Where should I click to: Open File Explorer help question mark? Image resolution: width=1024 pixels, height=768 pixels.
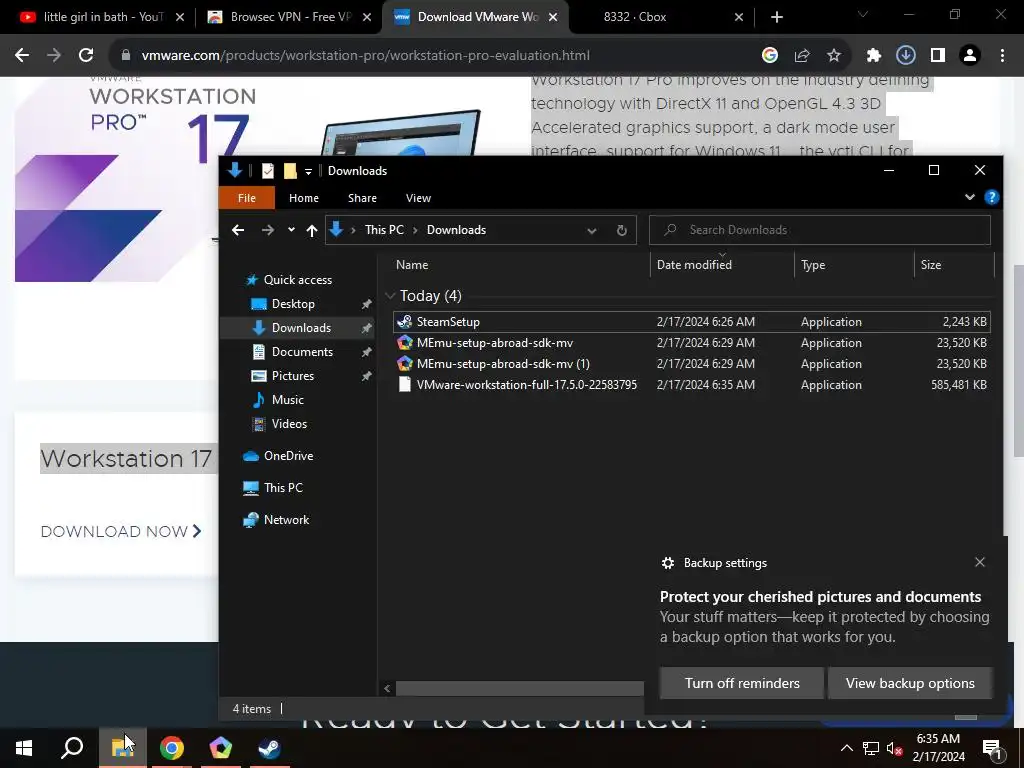(991, 197)
